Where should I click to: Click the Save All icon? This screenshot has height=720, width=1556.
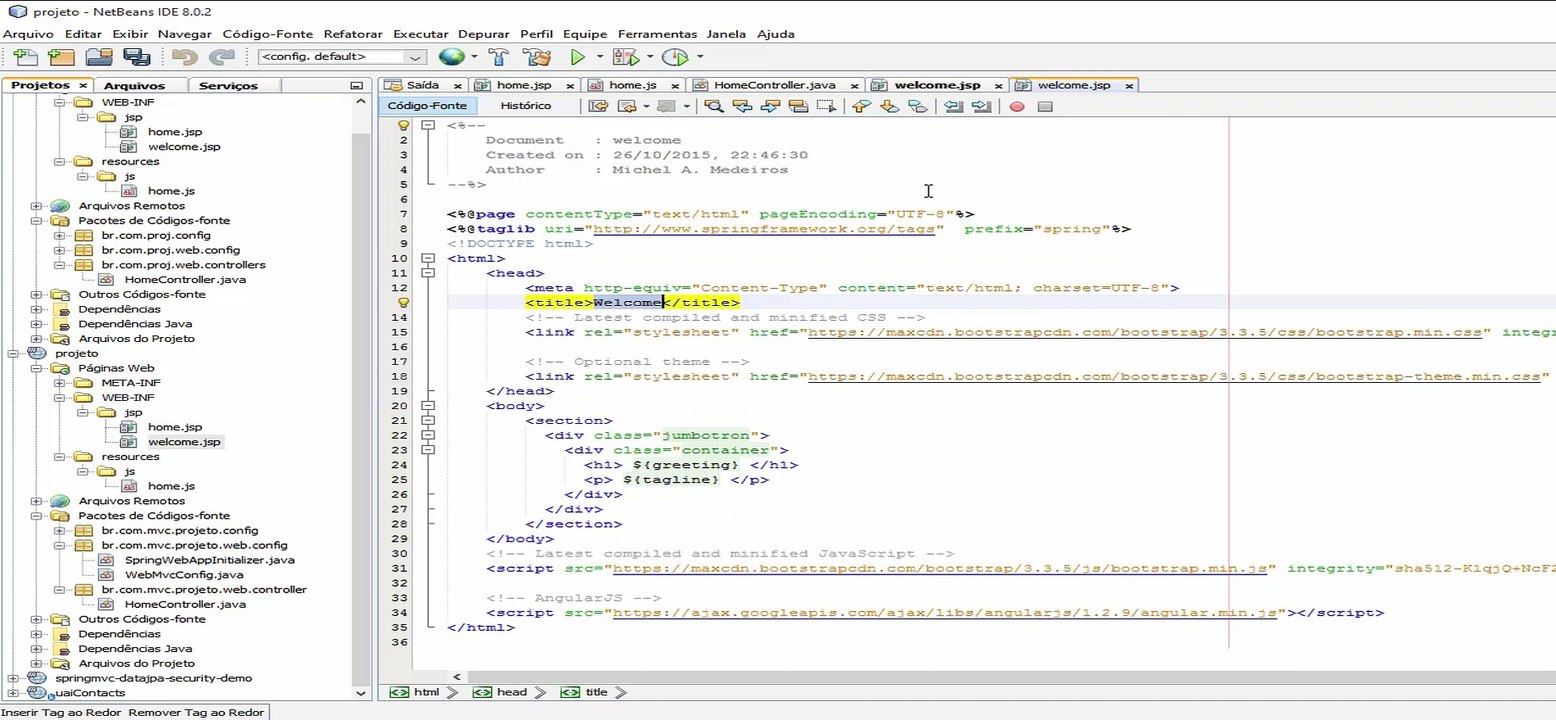pyautogui.click(x=136, y=57)
